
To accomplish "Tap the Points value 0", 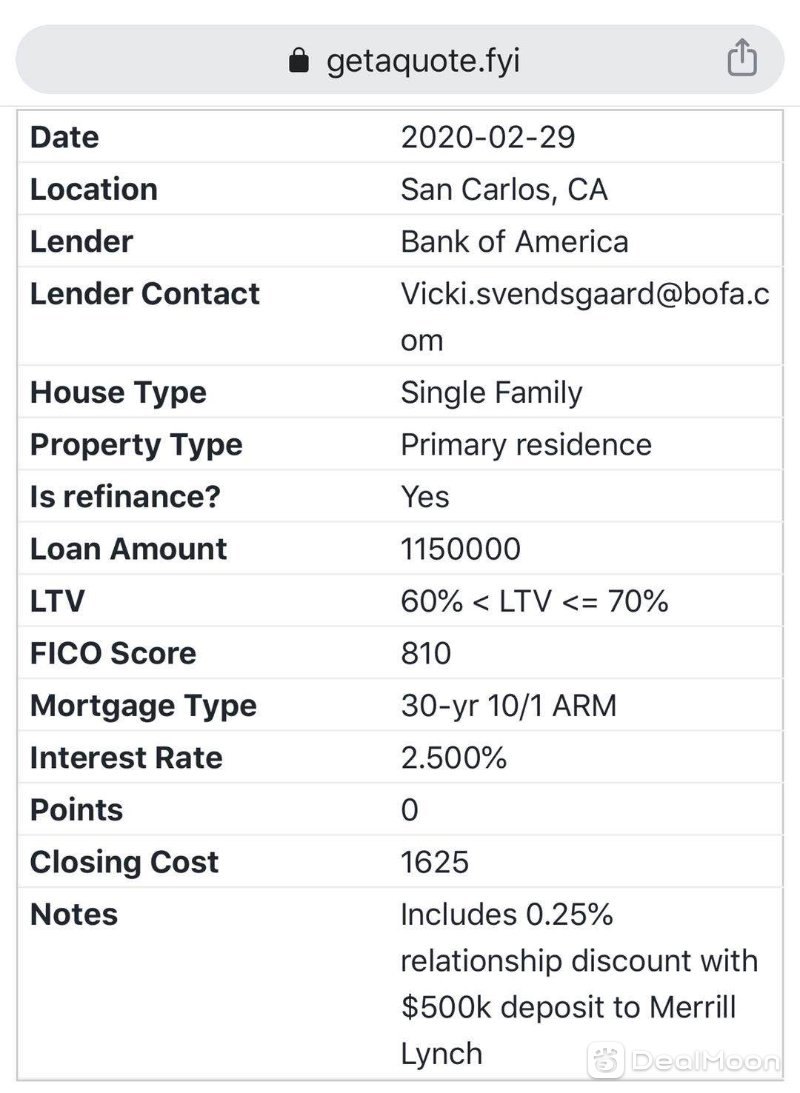I will (x=410, y=810).
